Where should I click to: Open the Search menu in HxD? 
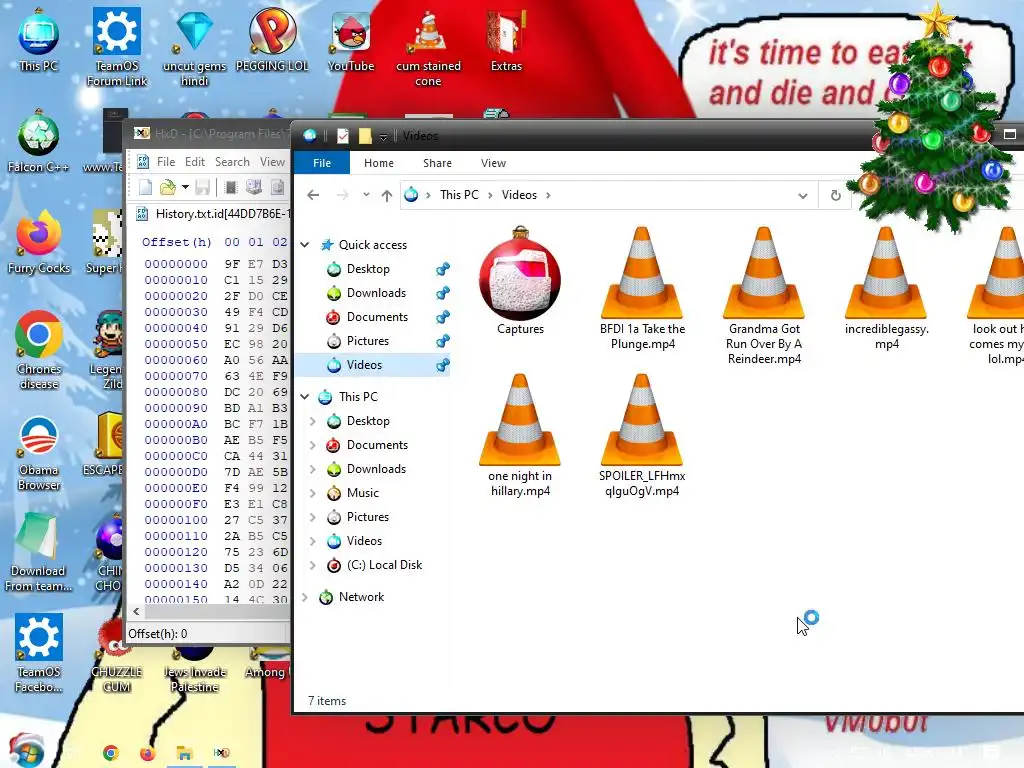click(232, 162)
